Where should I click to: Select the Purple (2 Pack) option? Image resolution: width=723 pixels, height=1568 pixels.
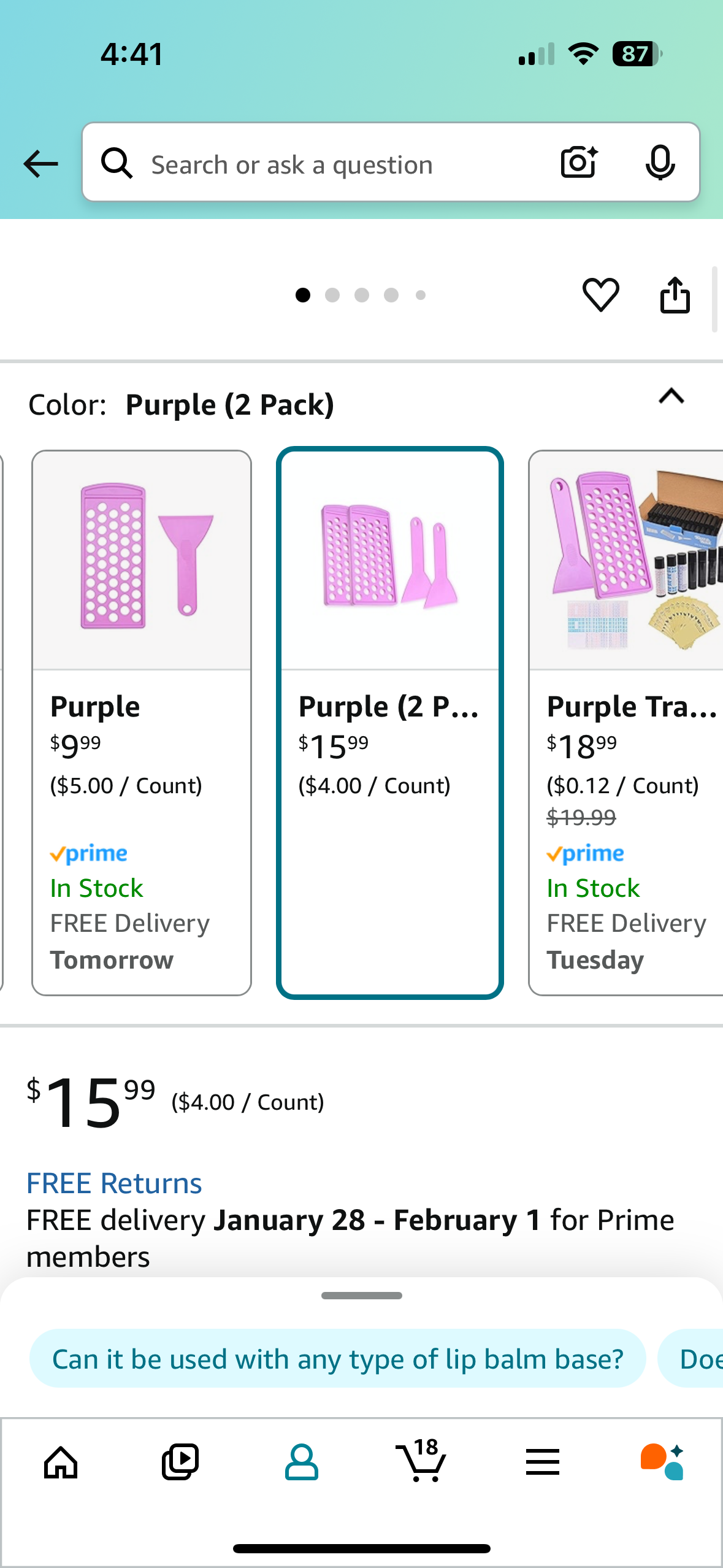[389, 722]
